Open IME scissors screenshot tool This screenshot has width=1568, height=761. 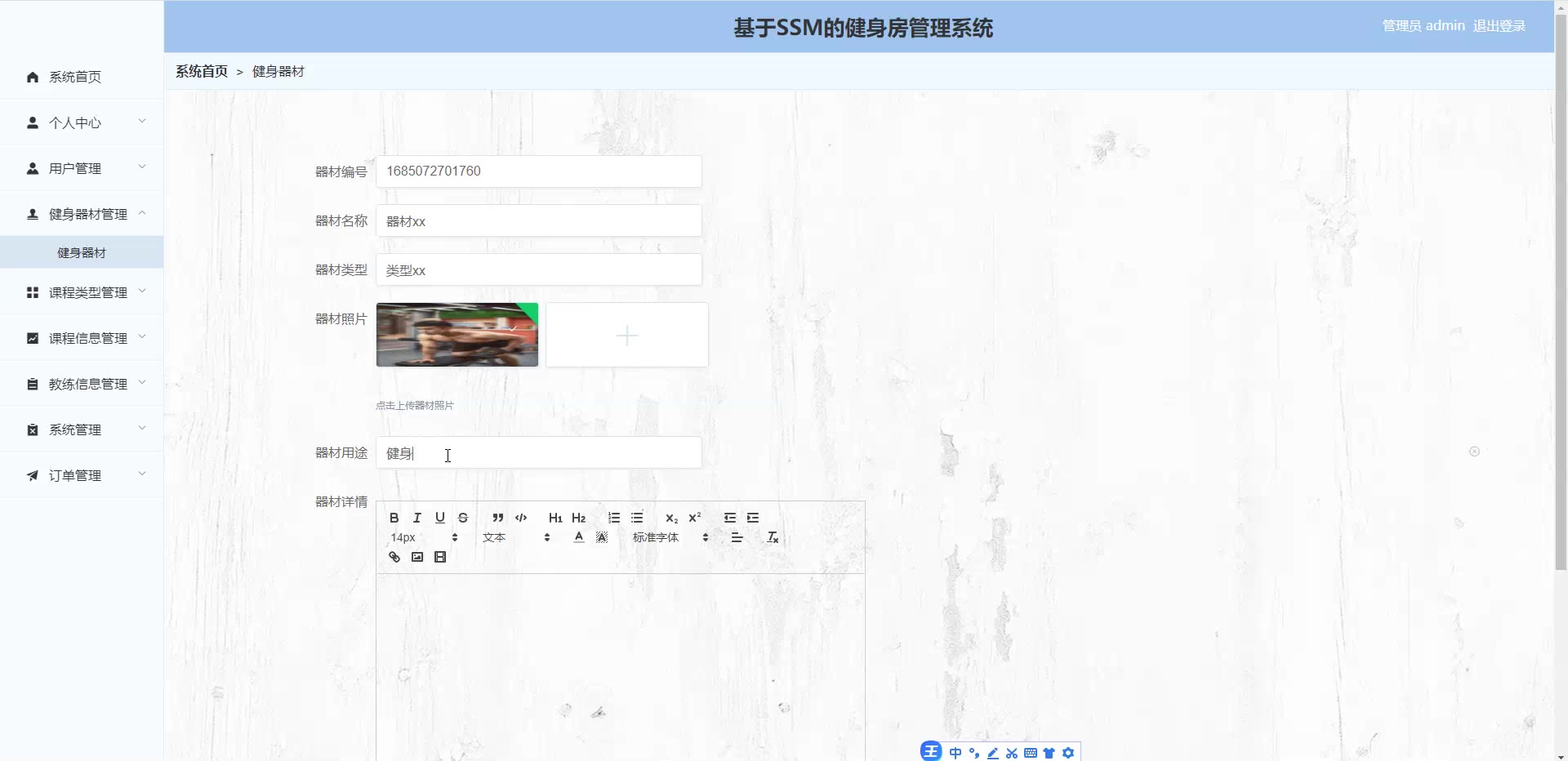click(x=1012, y=753)
